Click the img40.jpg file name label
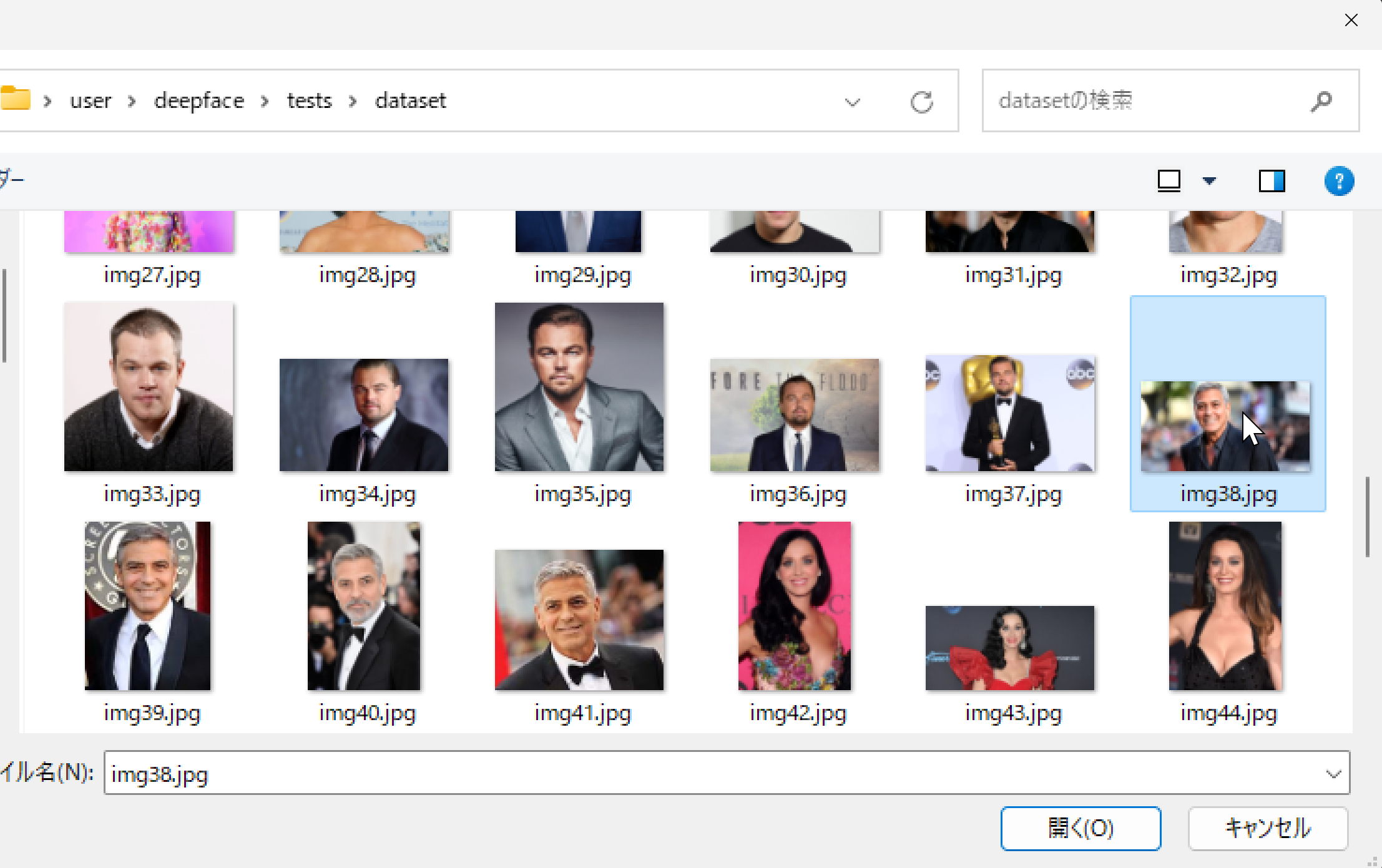This screenshot has height=868, width=1382. pos(367,714)
